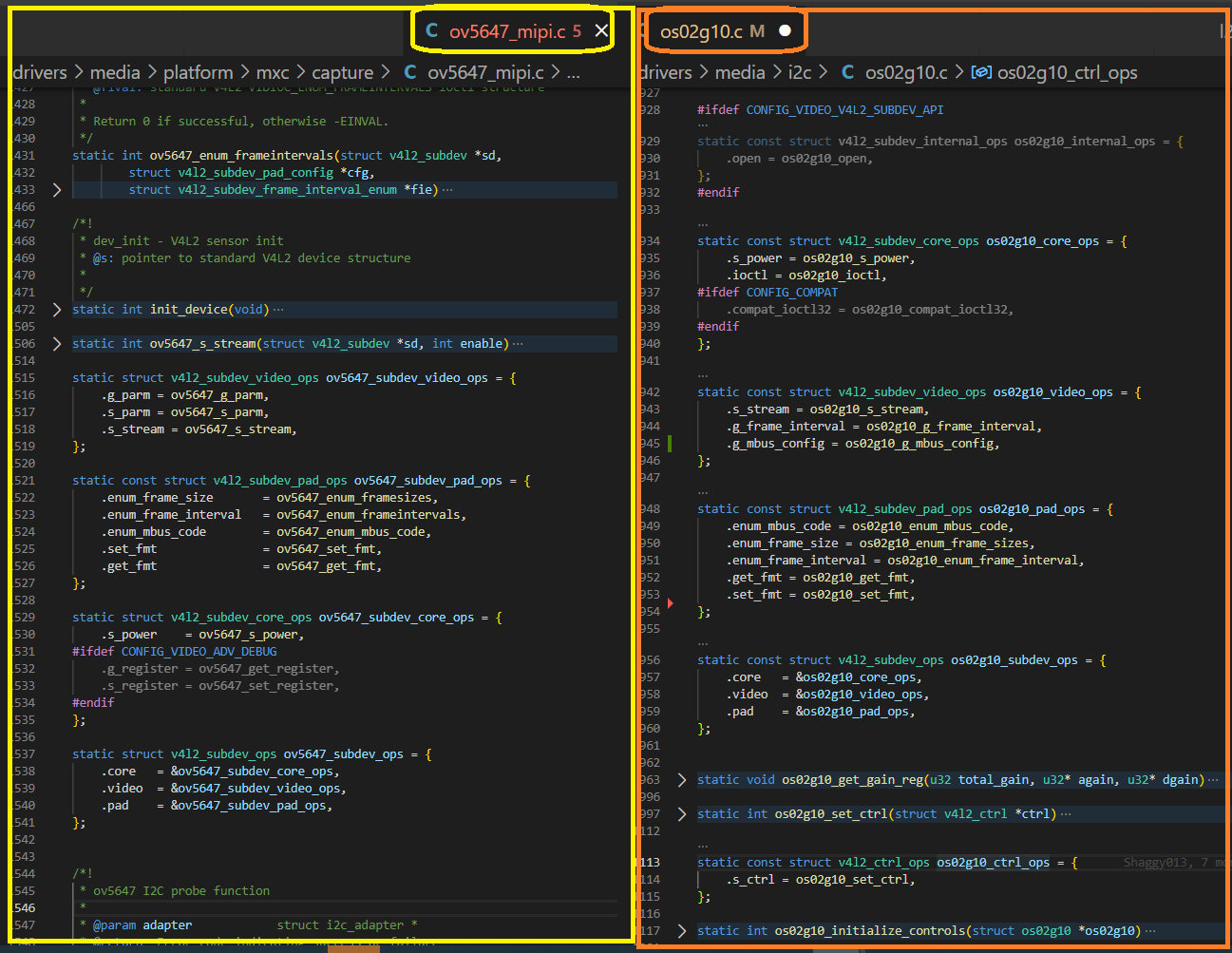The height and width of the screenshot is (953, 1232).
Task: Unfold the ov5647_s_stream function
Action: coord(57,344)
